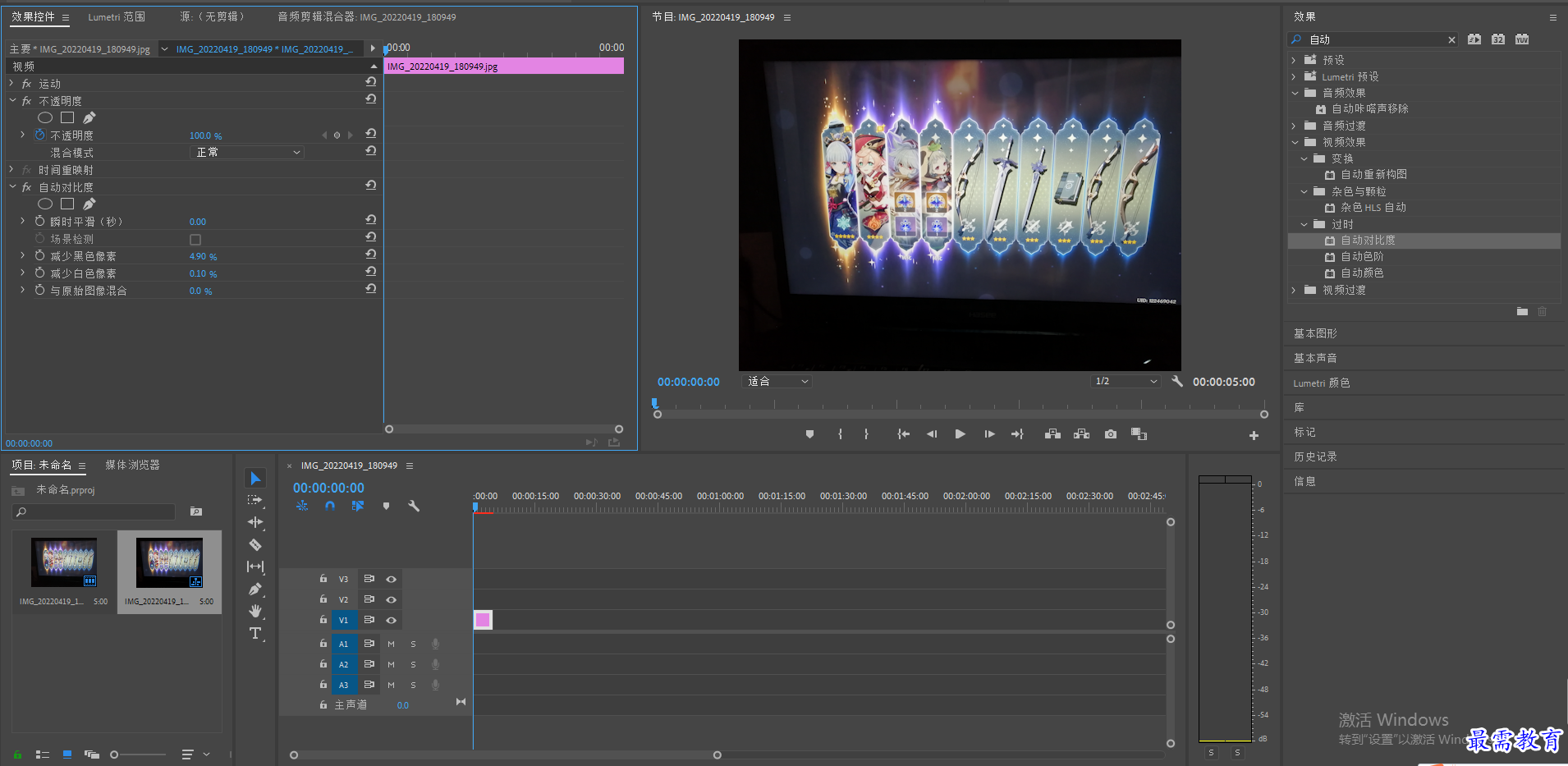
Task: Select the Type tool
Action: [255, 633]
